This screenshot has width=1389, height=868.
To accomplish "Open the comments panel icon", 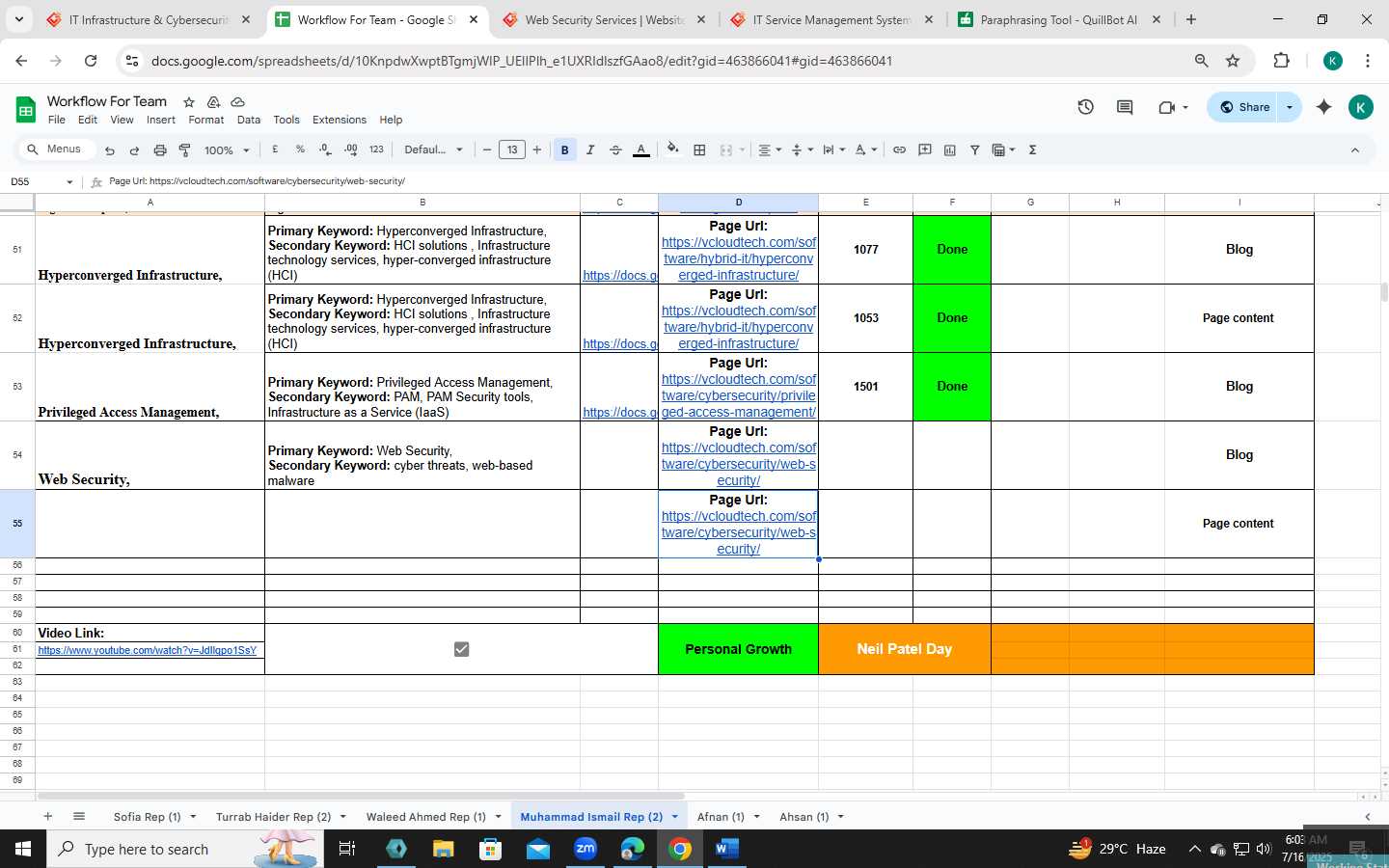I will click(1125, 107).
